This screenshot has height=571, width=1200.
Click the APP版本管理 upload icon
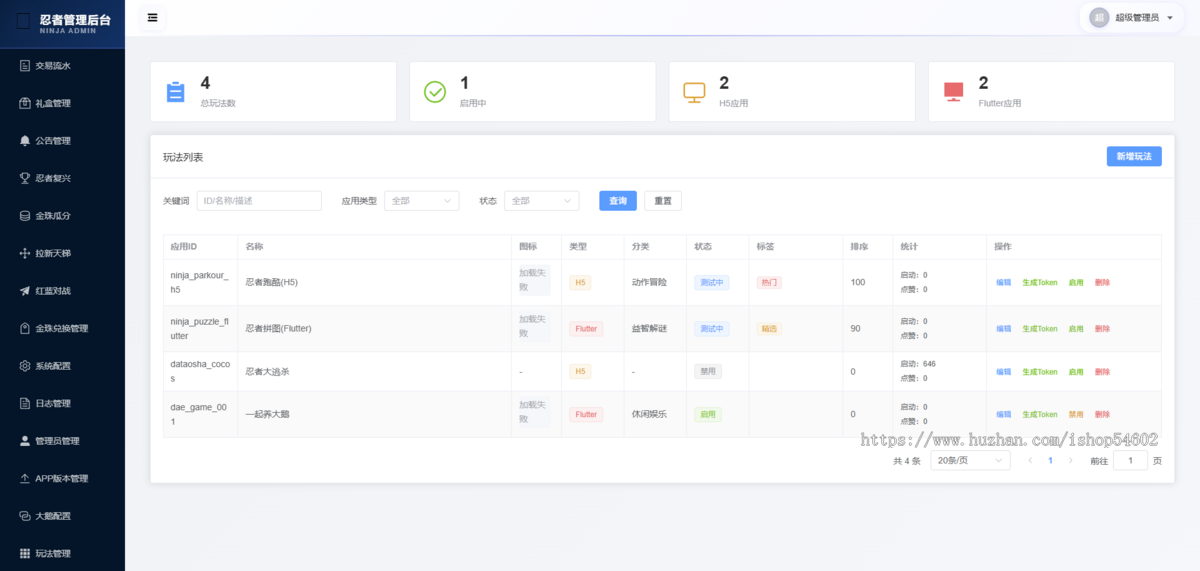pos(25,478)
